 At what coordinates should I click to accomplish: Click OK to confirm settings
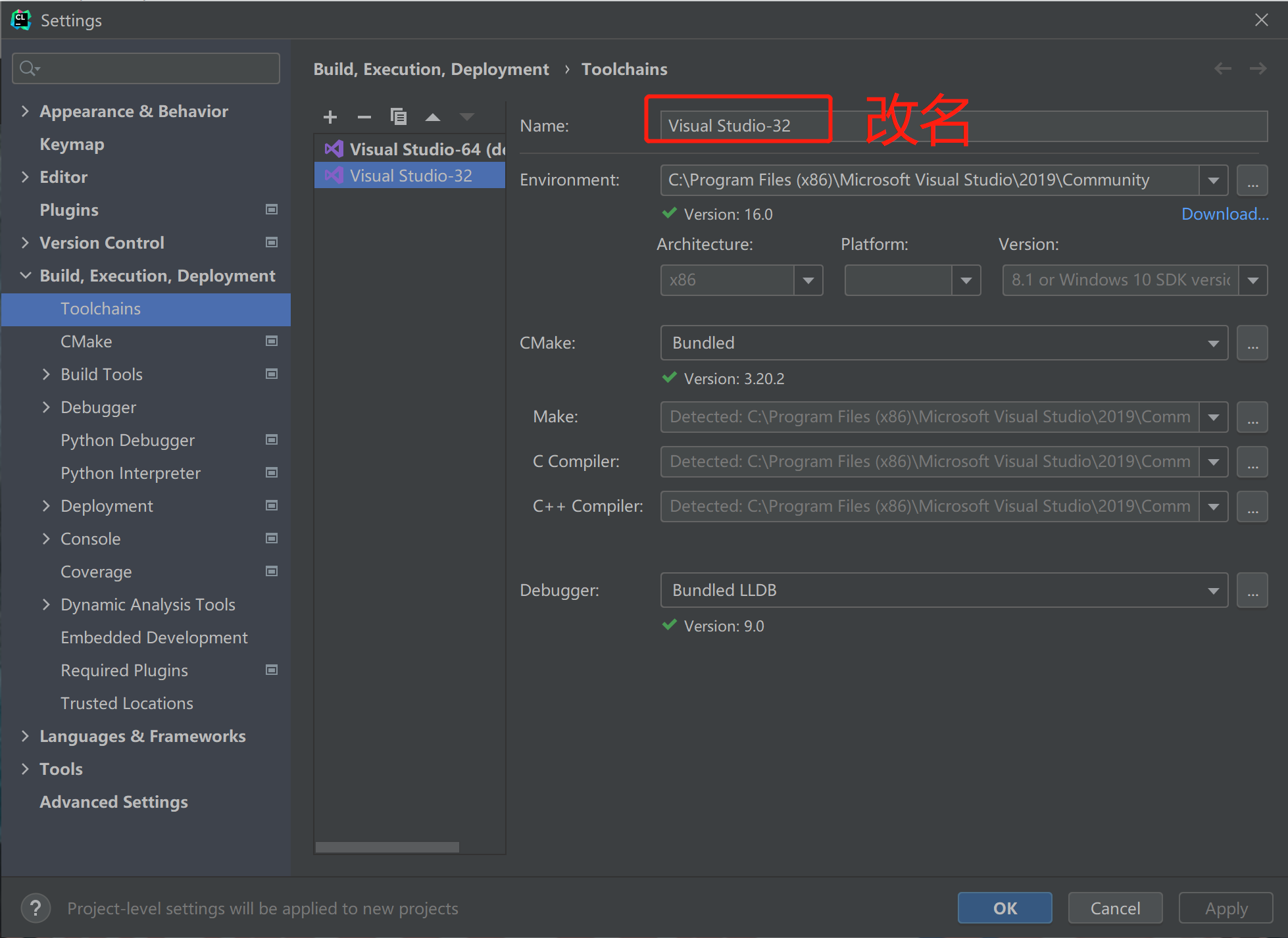click(1004, 908)
